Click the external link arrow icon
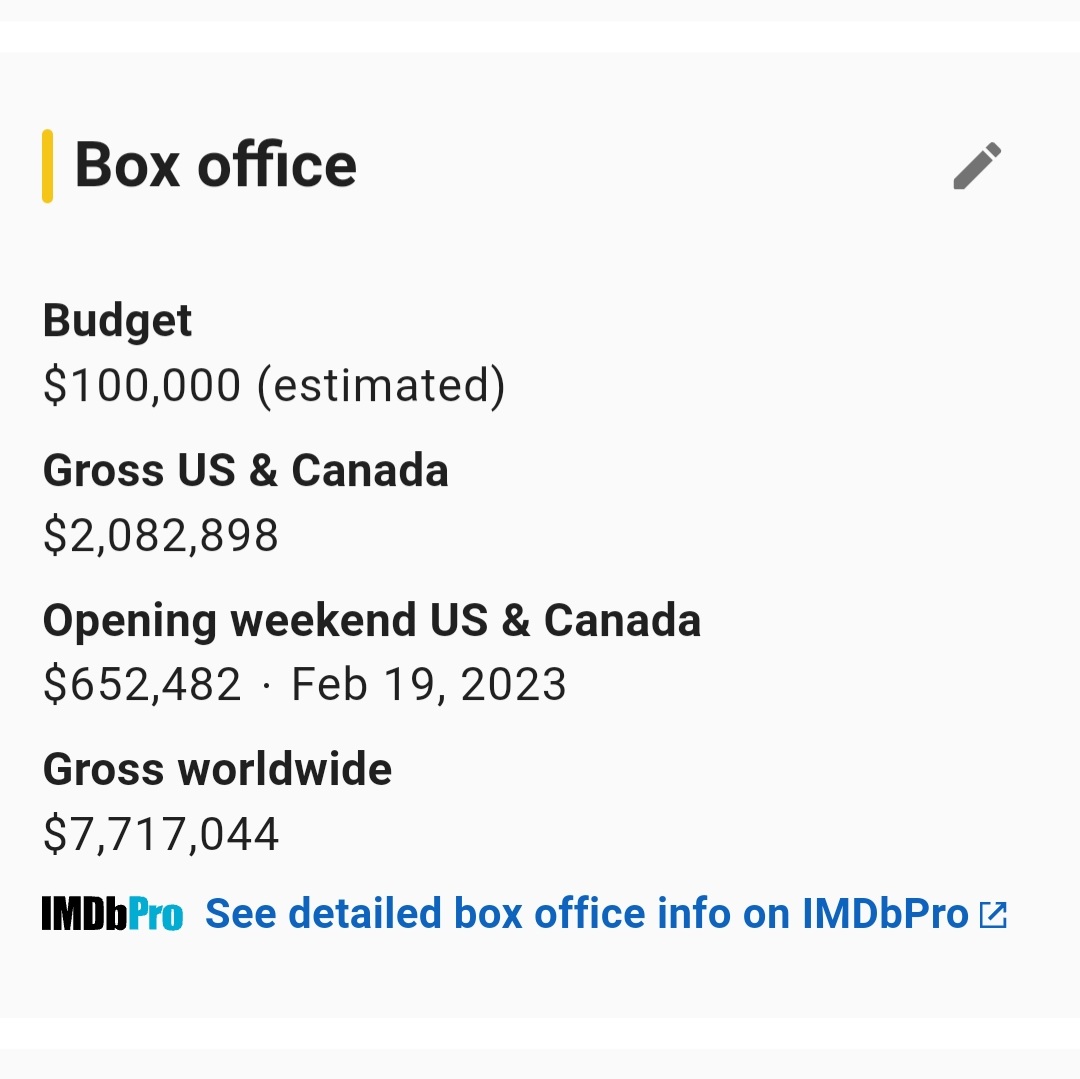The height and width of the screenshot is (1079, 1080). point(993,914)
